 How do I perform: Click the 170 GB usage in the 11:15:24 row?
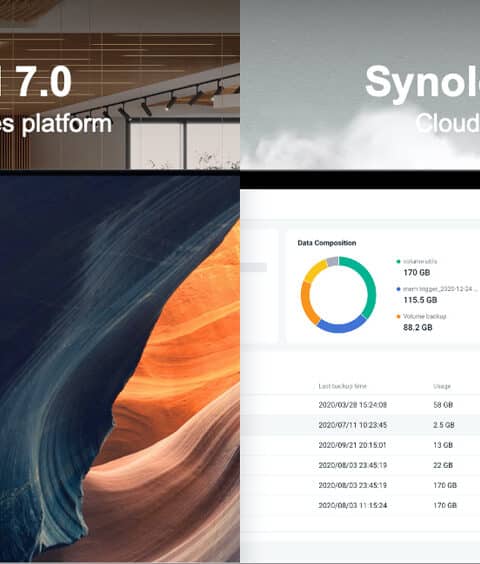click(445, 505)
